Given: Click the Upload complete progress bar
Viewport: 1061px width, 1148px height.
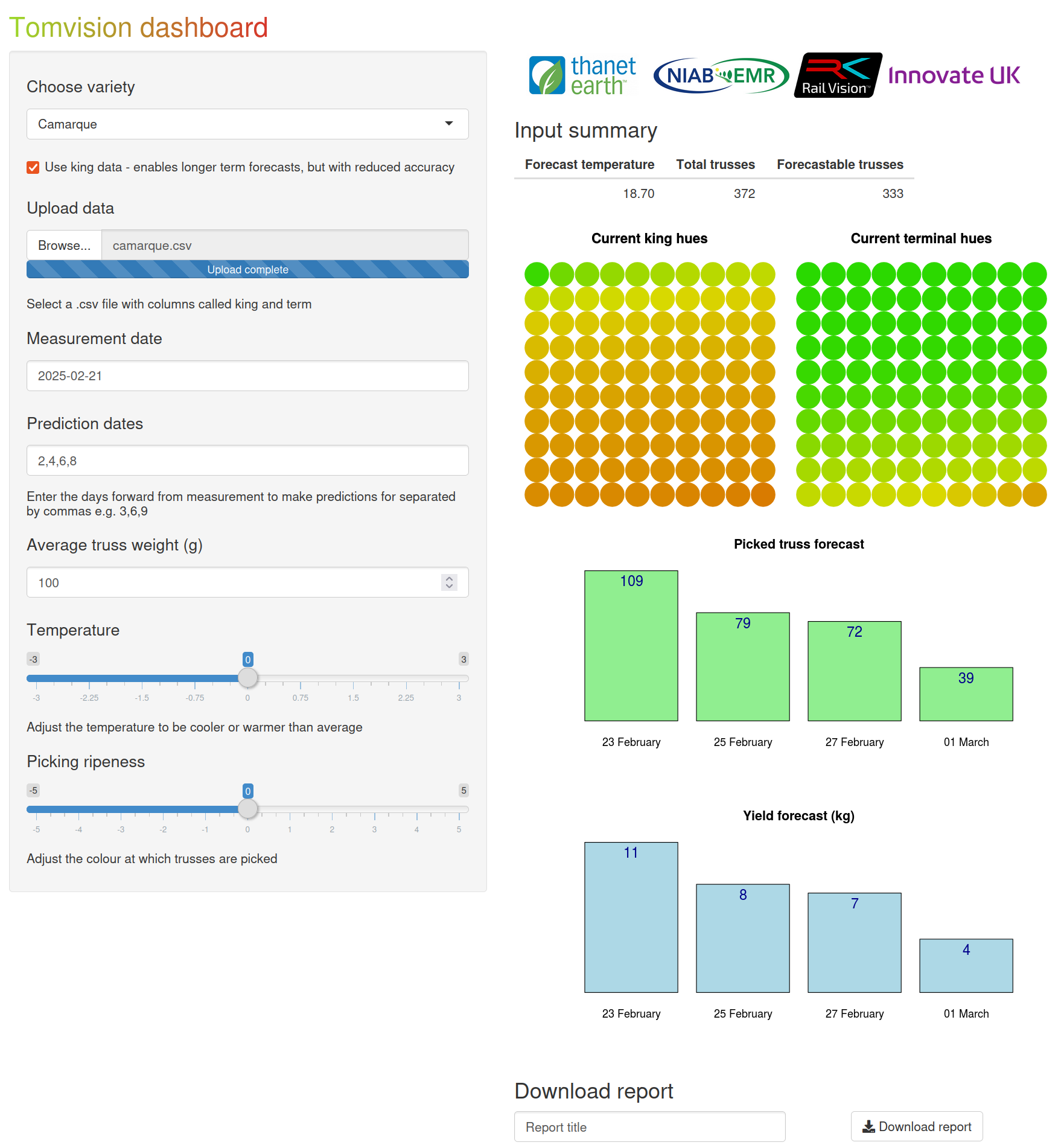Looking at the screenshot, I should (x=247, y=270).
